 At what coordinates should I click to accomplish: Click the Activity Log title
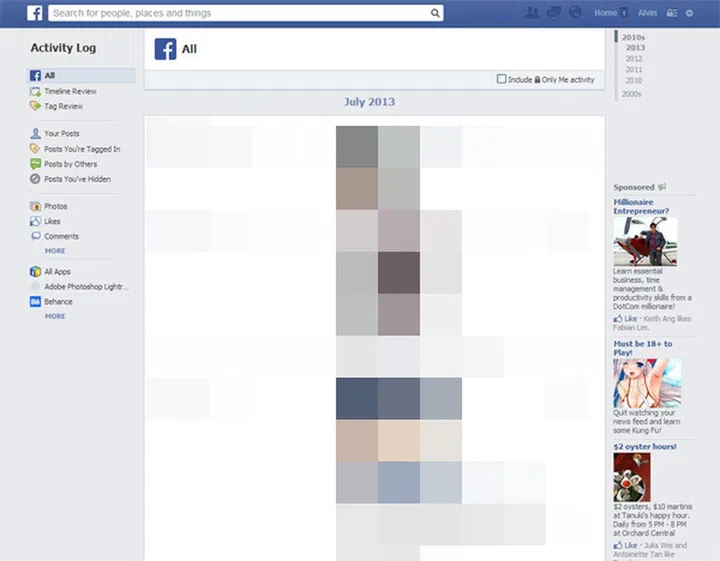pos(63,48)
